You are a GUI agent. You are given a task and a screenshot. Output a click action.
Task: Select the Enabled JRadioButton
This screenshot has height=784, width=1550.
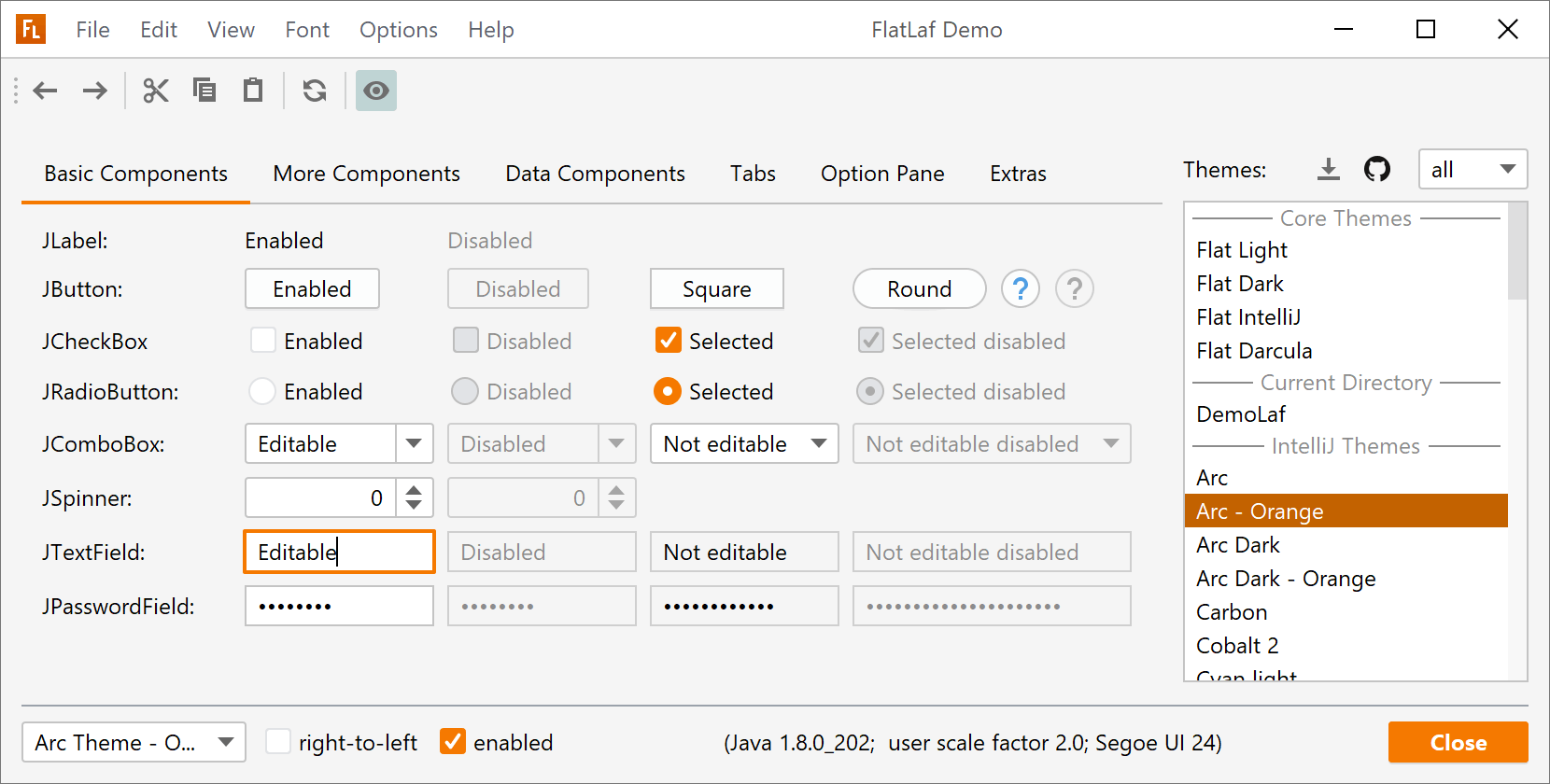262,391
